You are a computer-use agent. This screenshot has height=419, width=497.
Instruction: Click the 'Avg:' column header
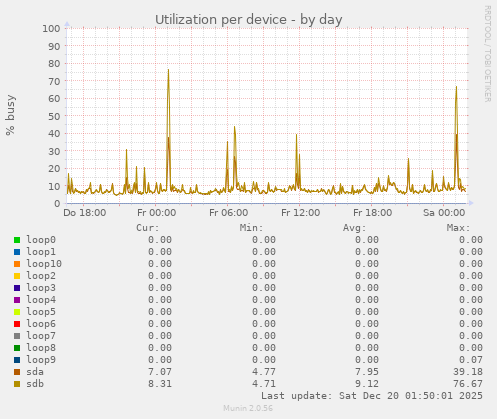pyautogui.click(x=355, y=228)
